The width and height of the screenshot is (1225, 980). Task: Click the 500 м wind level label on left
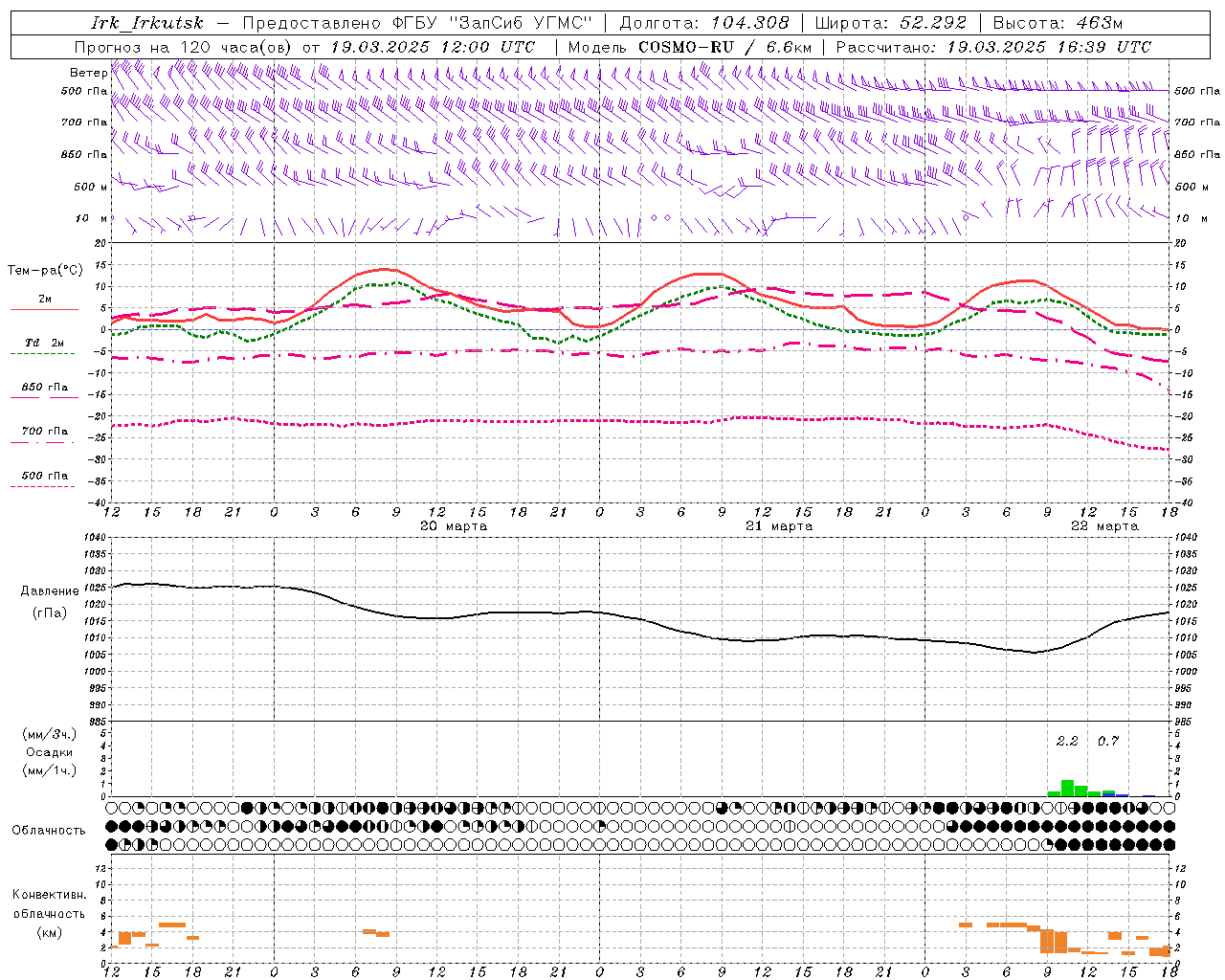point(90,187)
